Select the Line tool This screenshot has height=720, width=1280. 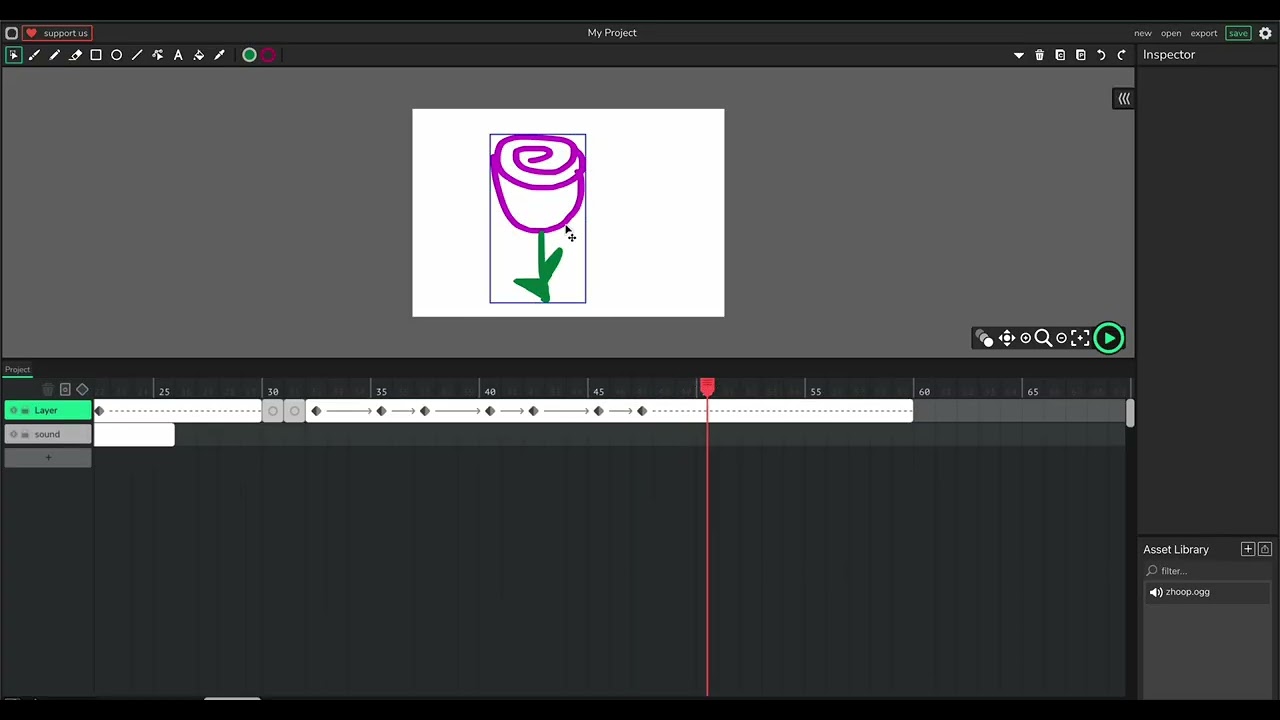tap(137, 55)
